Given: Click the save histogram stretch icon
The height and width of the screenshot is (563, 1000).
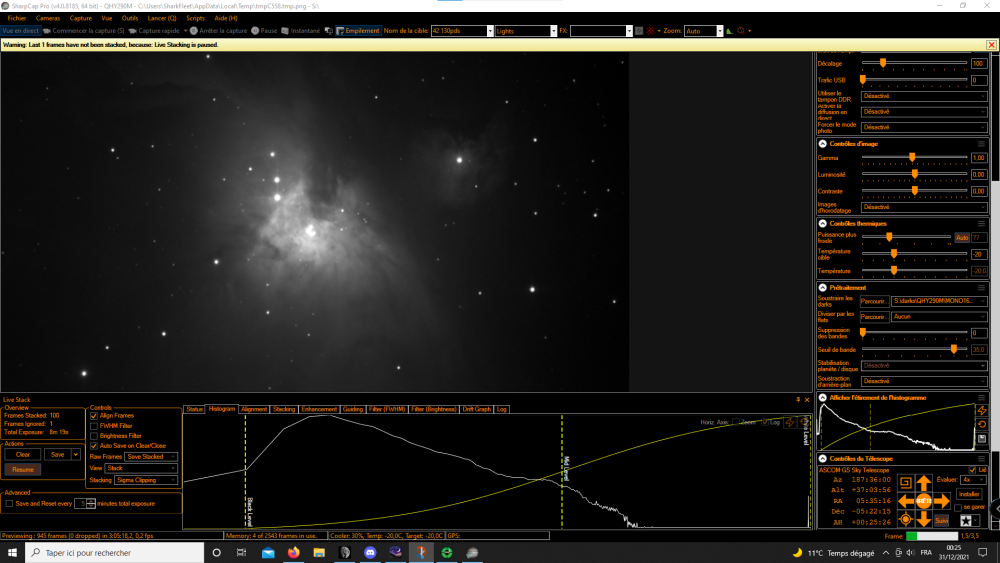Looking at the screenshot, I should pyautogui.click(x=982, y=439).
